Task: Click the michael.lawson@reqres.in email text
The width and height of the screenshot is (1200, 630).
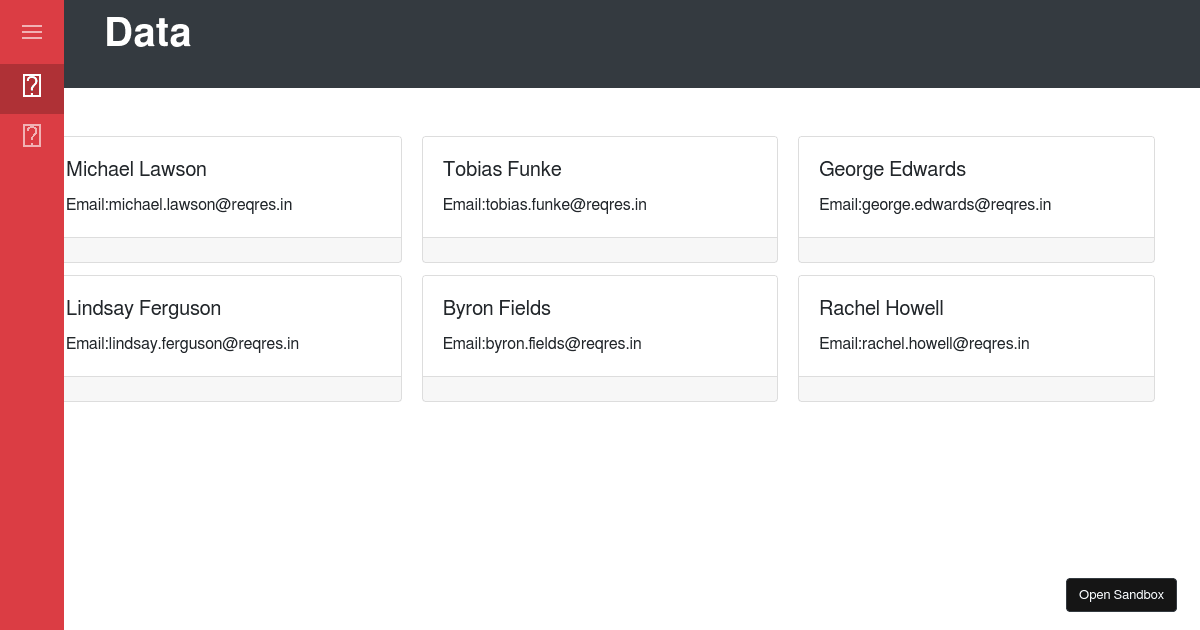Action: click(x=201, y=205)
